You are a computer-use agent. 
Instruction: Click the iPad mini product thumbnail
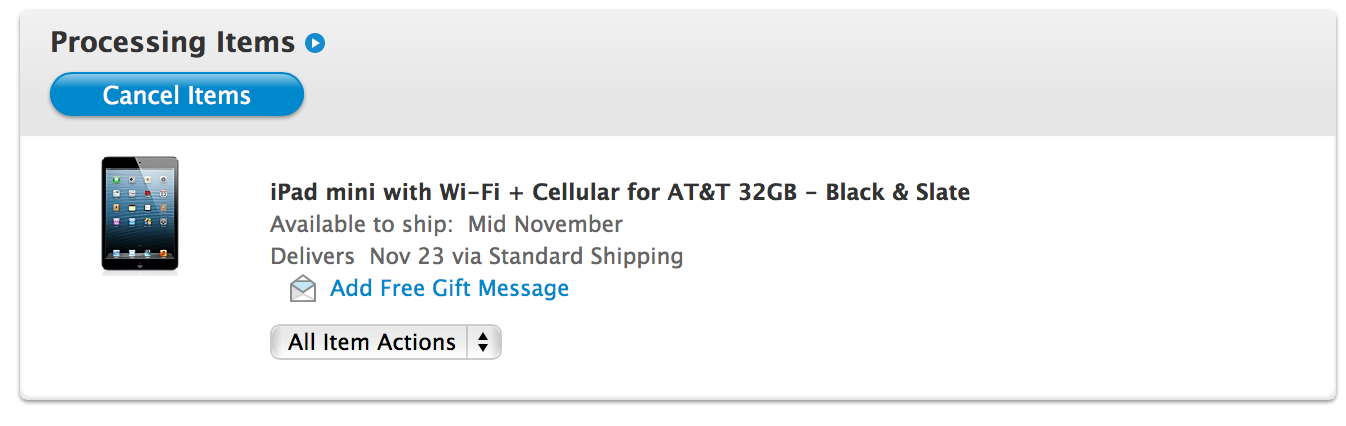(x=139, y=213)
